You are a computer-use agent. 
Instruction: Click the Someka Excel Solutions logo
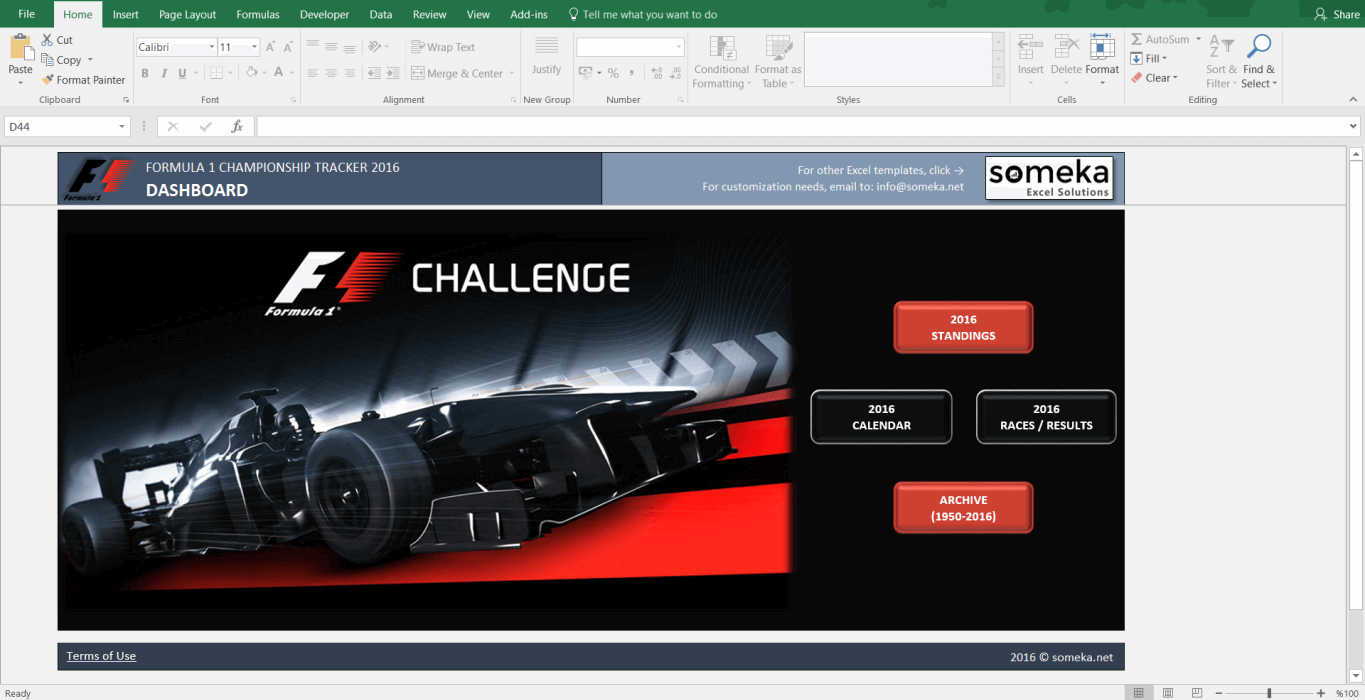1049,177
